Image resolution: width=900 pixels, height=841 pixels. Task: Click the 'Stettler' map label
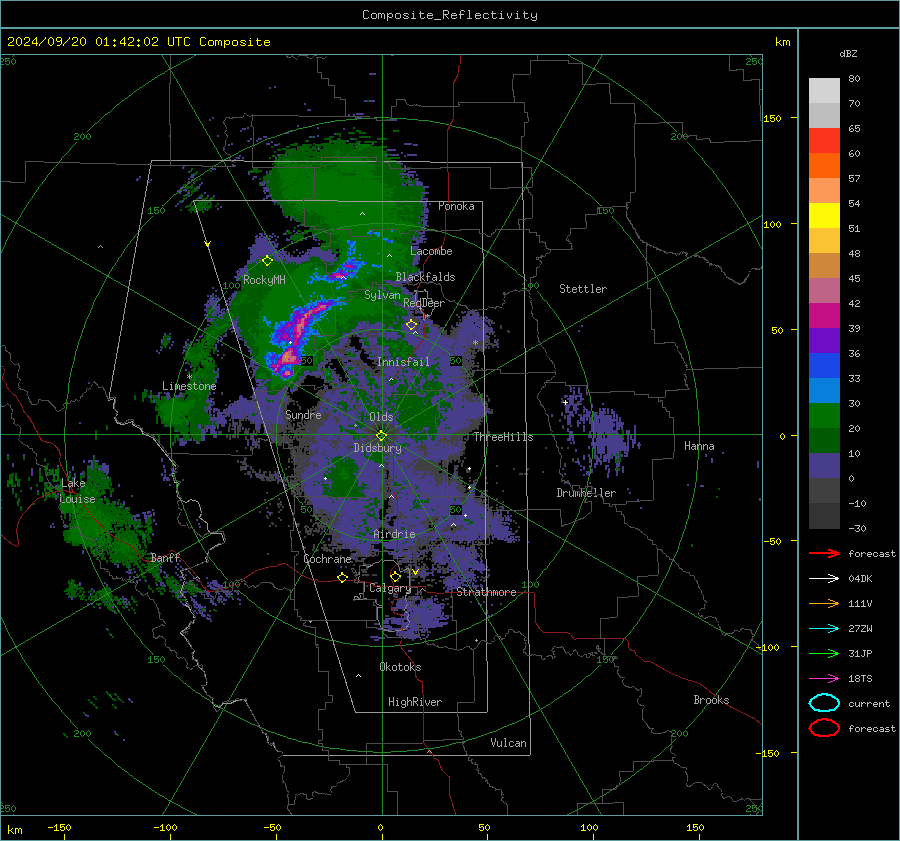click(x=583, y=289)
